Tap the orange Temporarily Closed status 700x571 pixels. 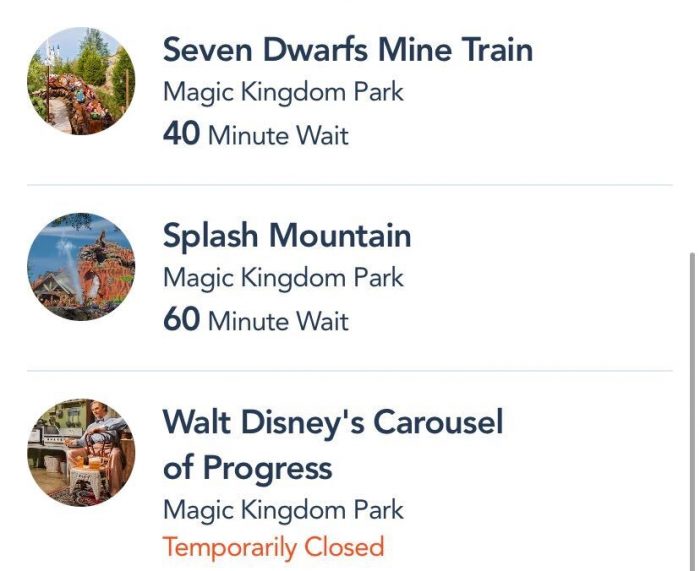pyautogui.click(x=273, y=547)
